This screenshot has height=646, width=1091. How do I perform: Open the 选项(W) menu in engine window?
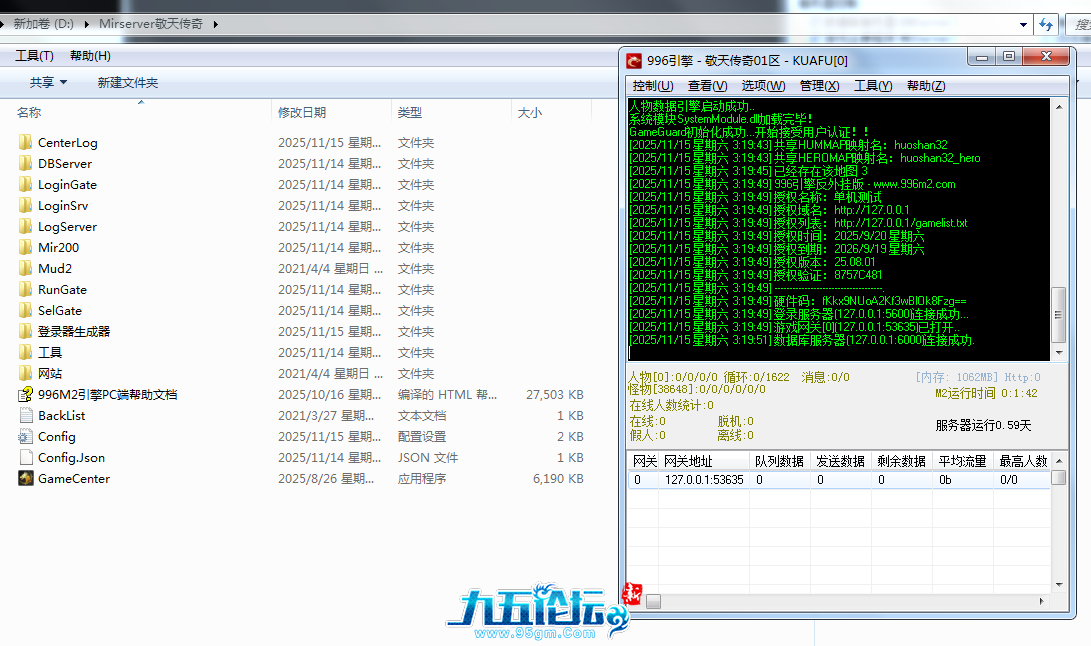763,86
